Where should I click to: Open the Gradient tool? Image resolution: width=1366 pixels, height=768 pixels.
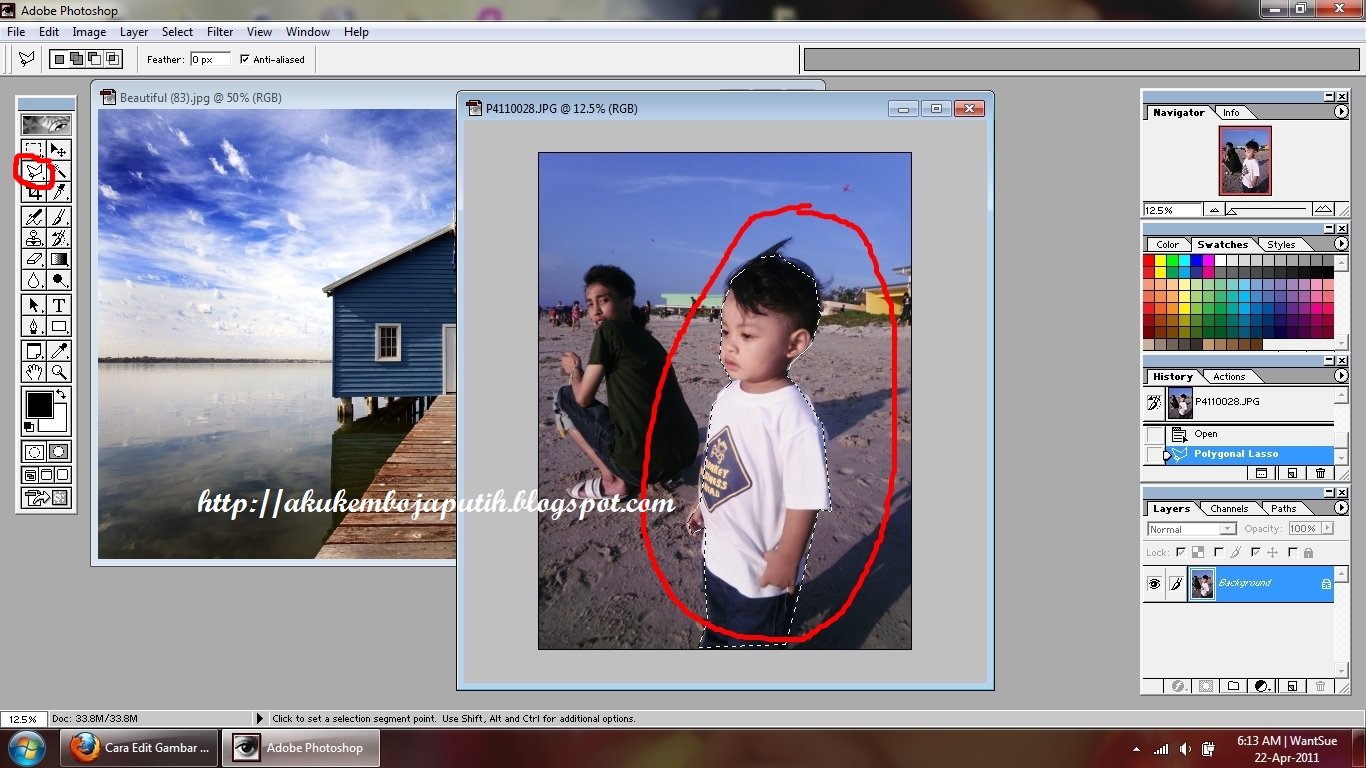[x=59, y=259]
